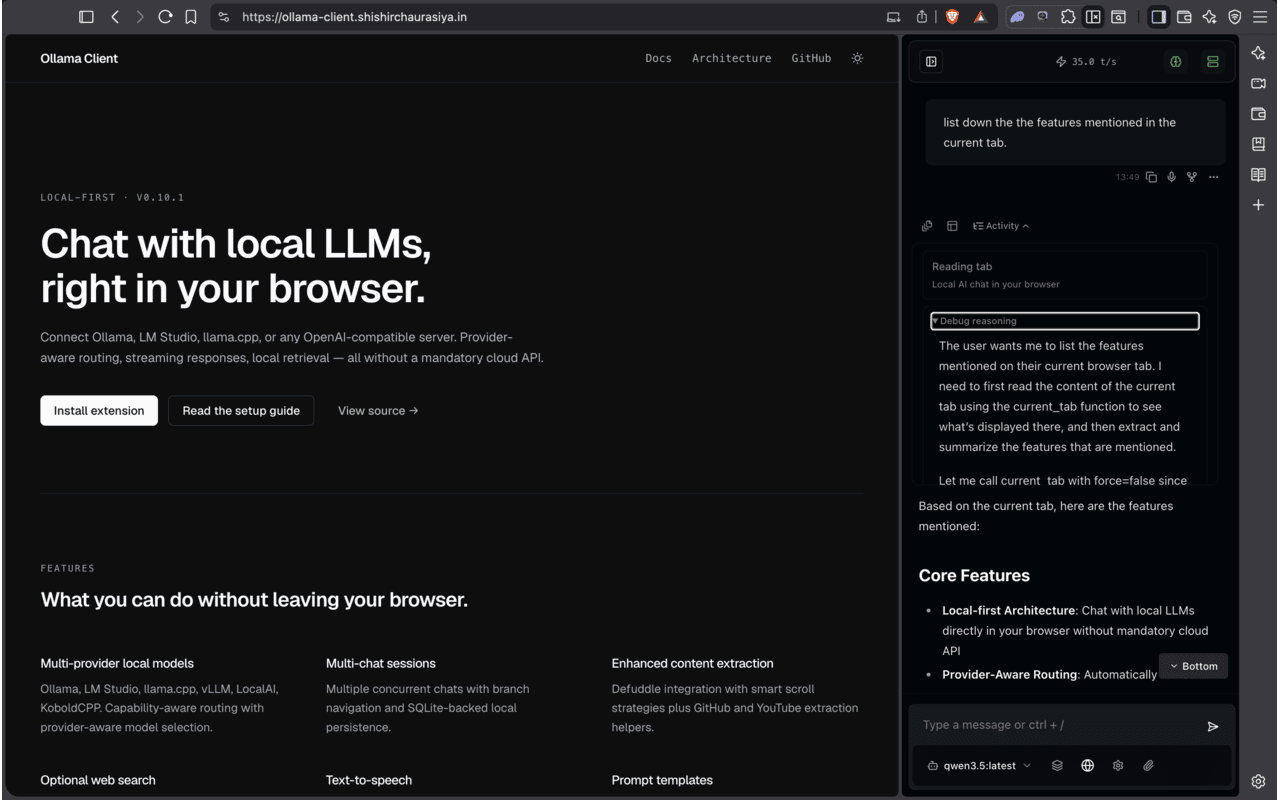This screenshot has height=800, width=1280.
Task: Open the qwen3.5:latest model dropdown
Action: click(x=979, y=766)
